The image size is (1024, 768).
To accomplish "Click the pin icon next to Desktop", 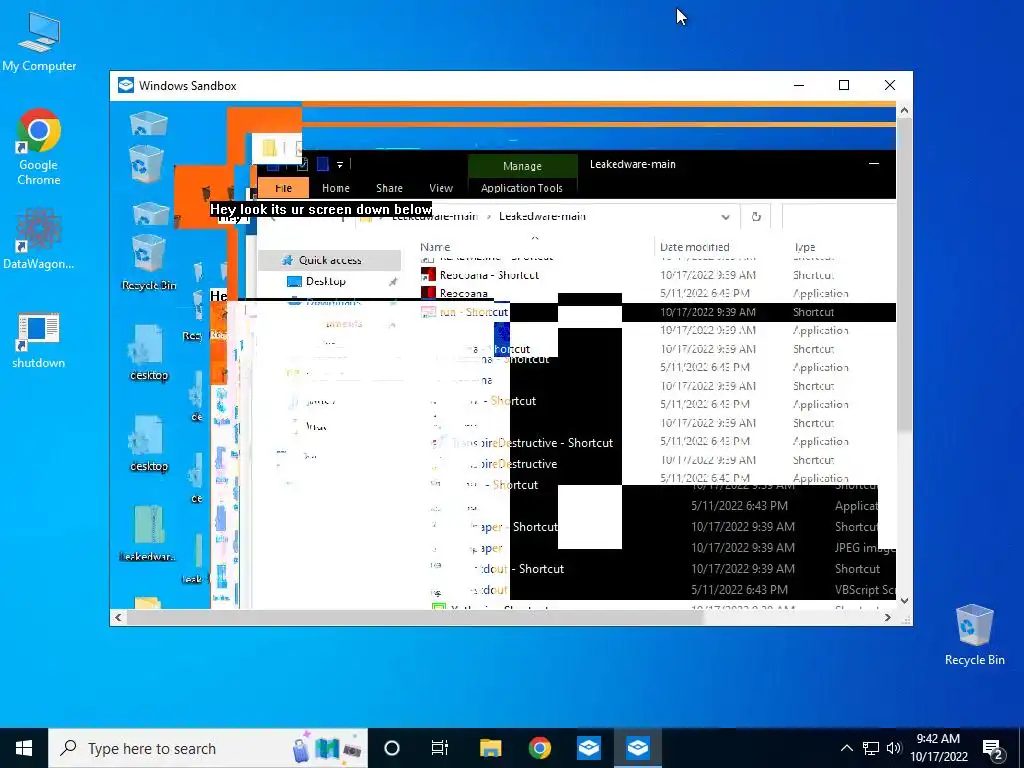I will 392,281.
